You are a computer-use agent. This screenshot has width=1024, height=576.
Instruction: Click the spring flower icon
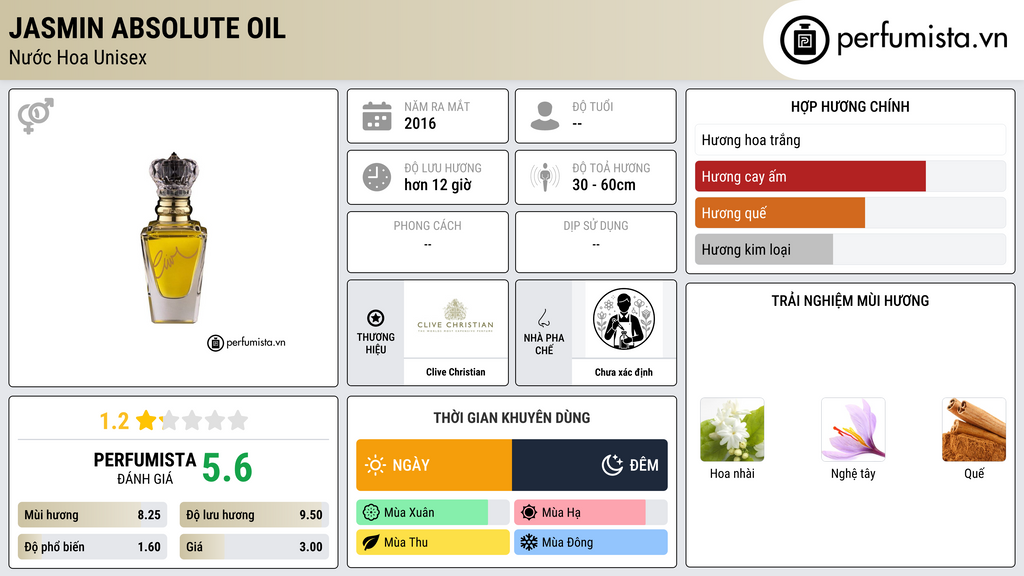371,513
